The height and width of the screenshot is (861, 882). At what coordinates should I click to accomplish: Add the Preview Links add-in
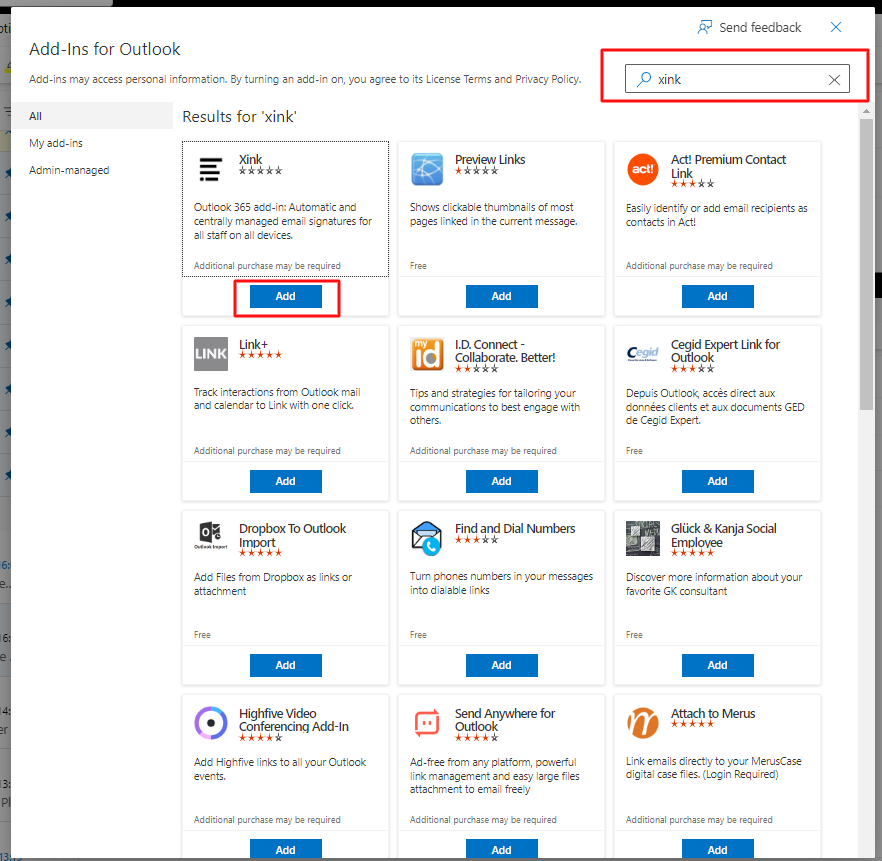point(502,296)
